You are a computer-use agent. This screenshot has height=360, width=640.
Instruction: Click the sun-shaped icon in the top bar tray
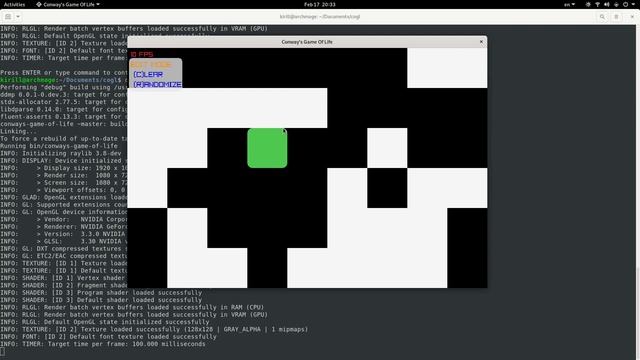click(588, 4)
